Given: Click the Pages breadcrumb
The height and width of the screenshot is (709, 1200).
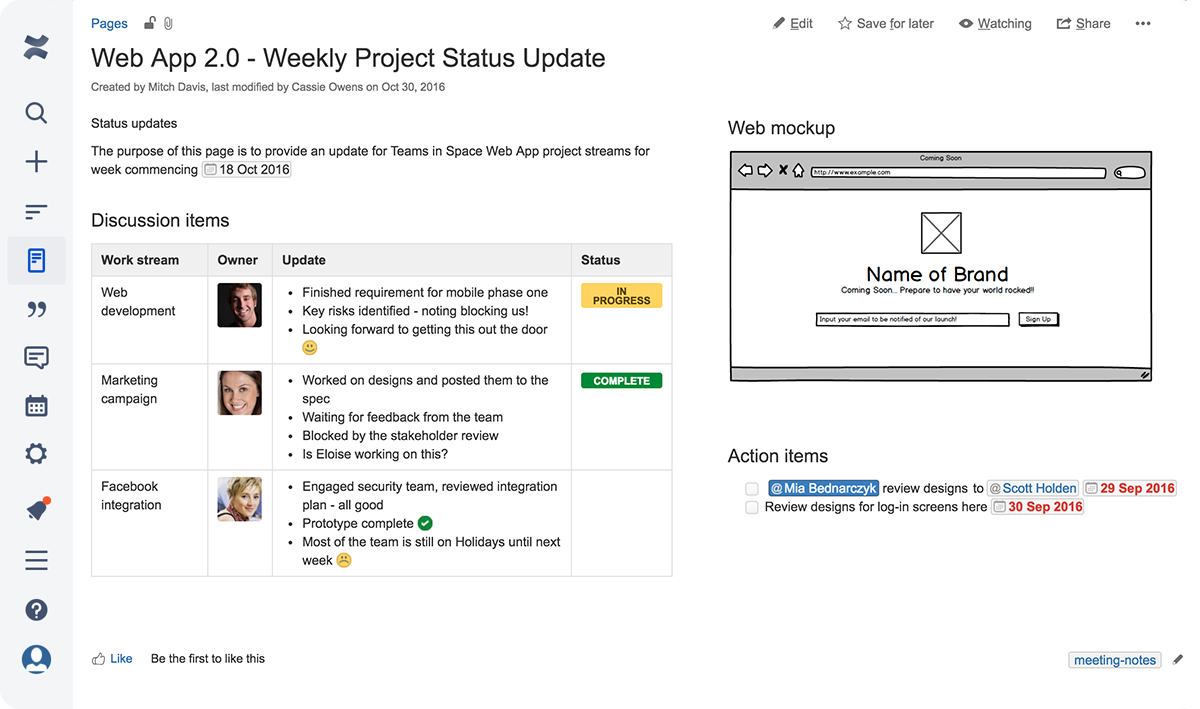Looking at the screenshot, I should coord(109,23).
